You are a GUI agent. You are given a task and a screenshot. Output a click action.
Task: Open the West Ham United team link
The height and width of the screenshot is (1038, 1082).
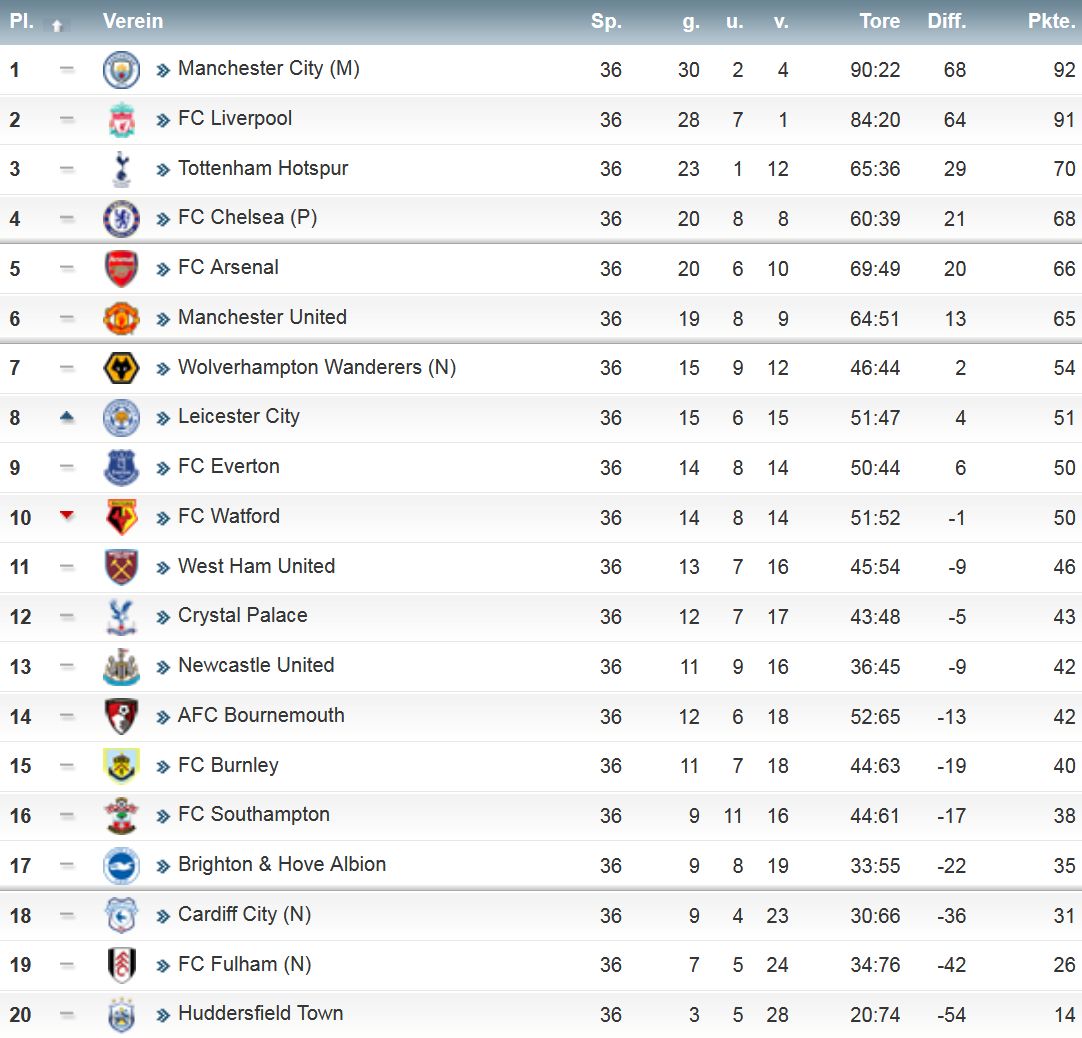click(257, 566)
